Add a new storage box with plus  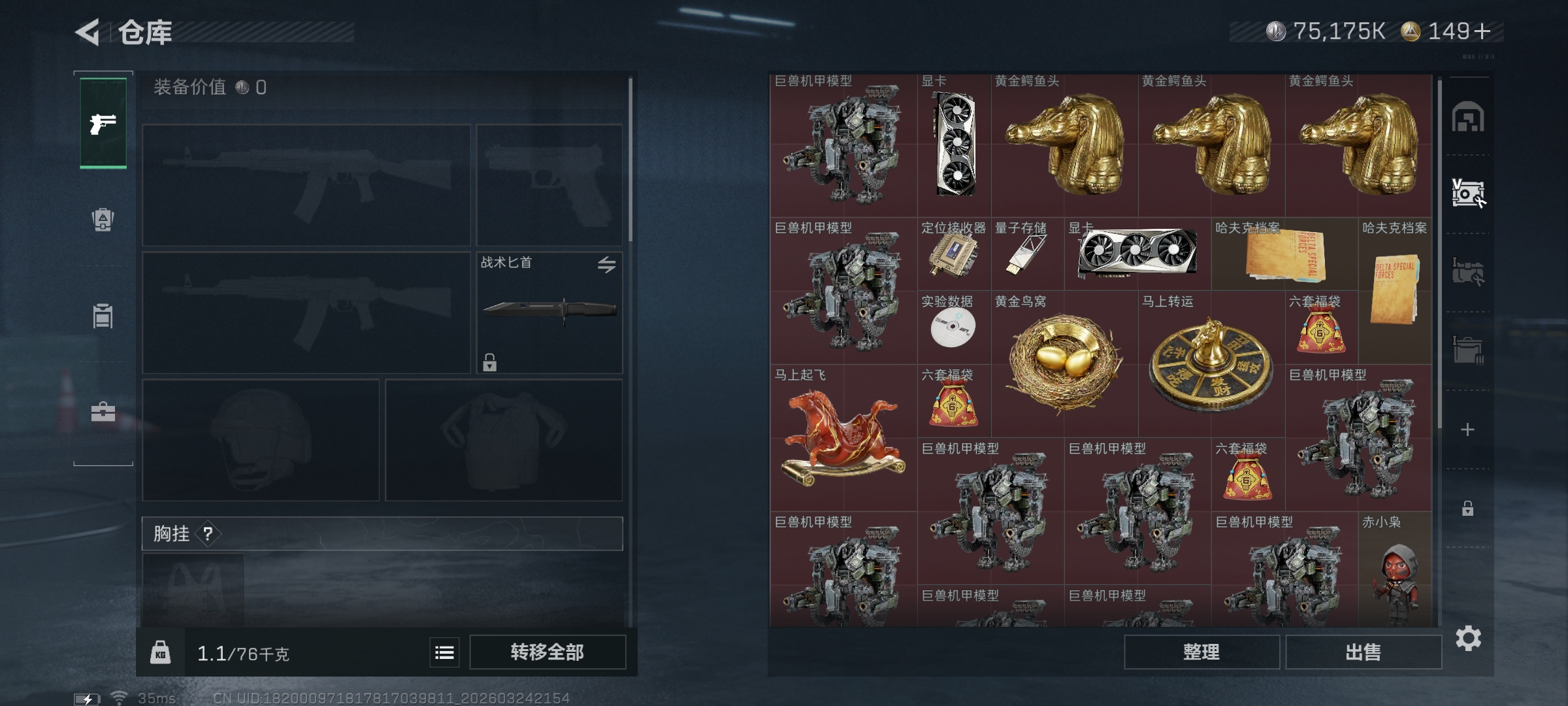[x=1467, y=429]
